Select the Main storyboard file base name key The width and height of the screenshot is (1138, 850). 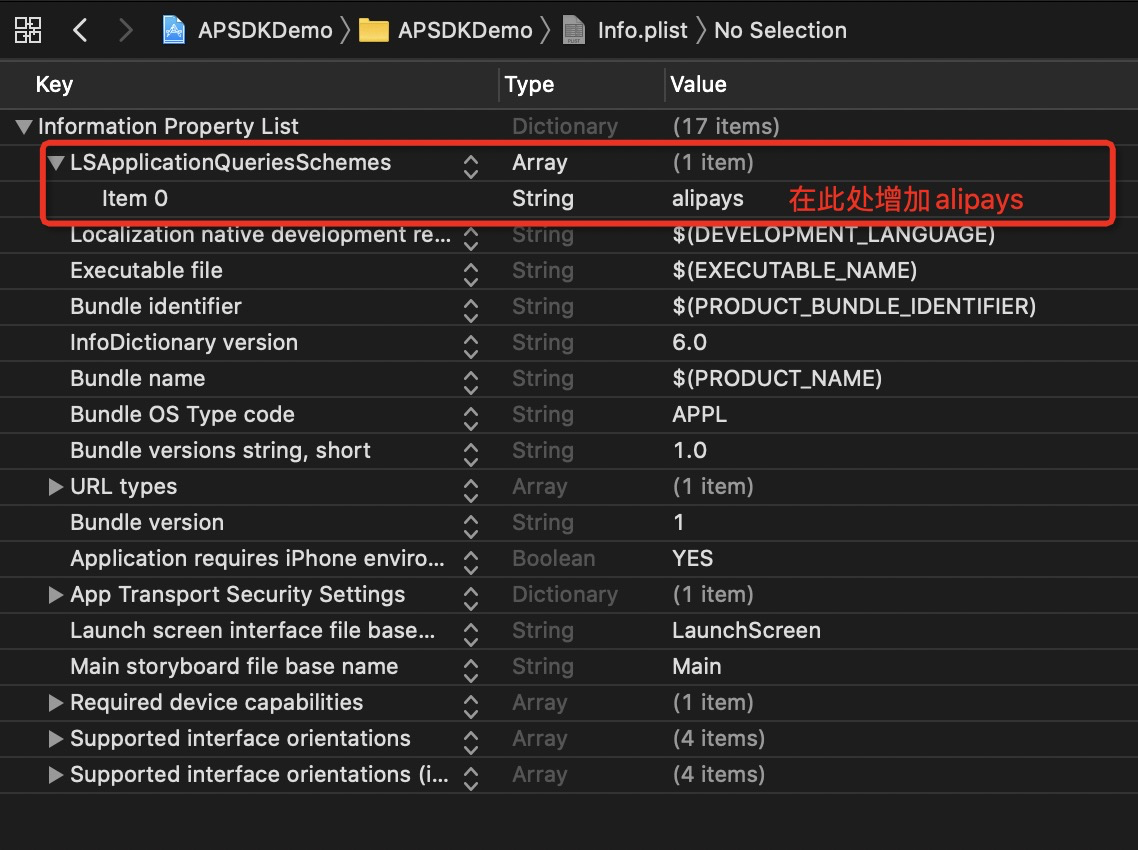[x=234, y=666]
